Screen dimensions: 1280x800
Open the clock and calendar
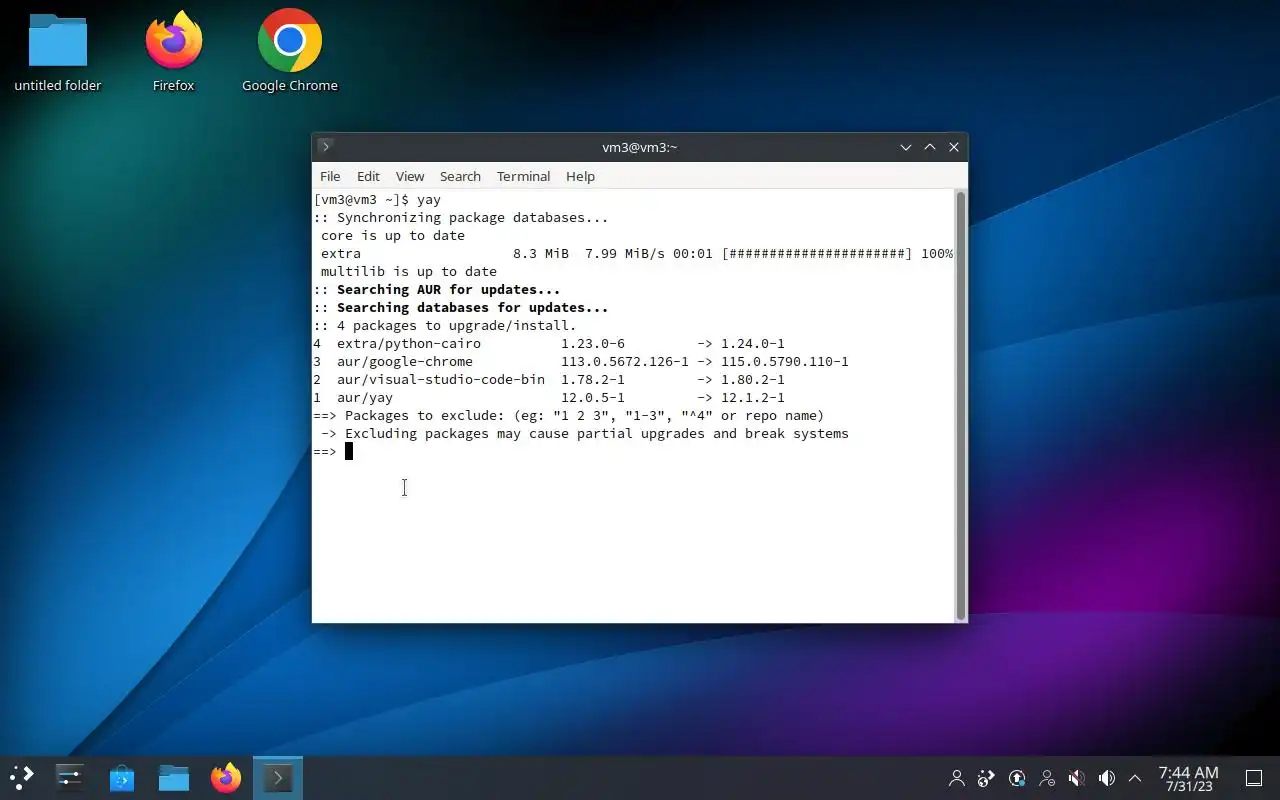[x=1188, y=778]
